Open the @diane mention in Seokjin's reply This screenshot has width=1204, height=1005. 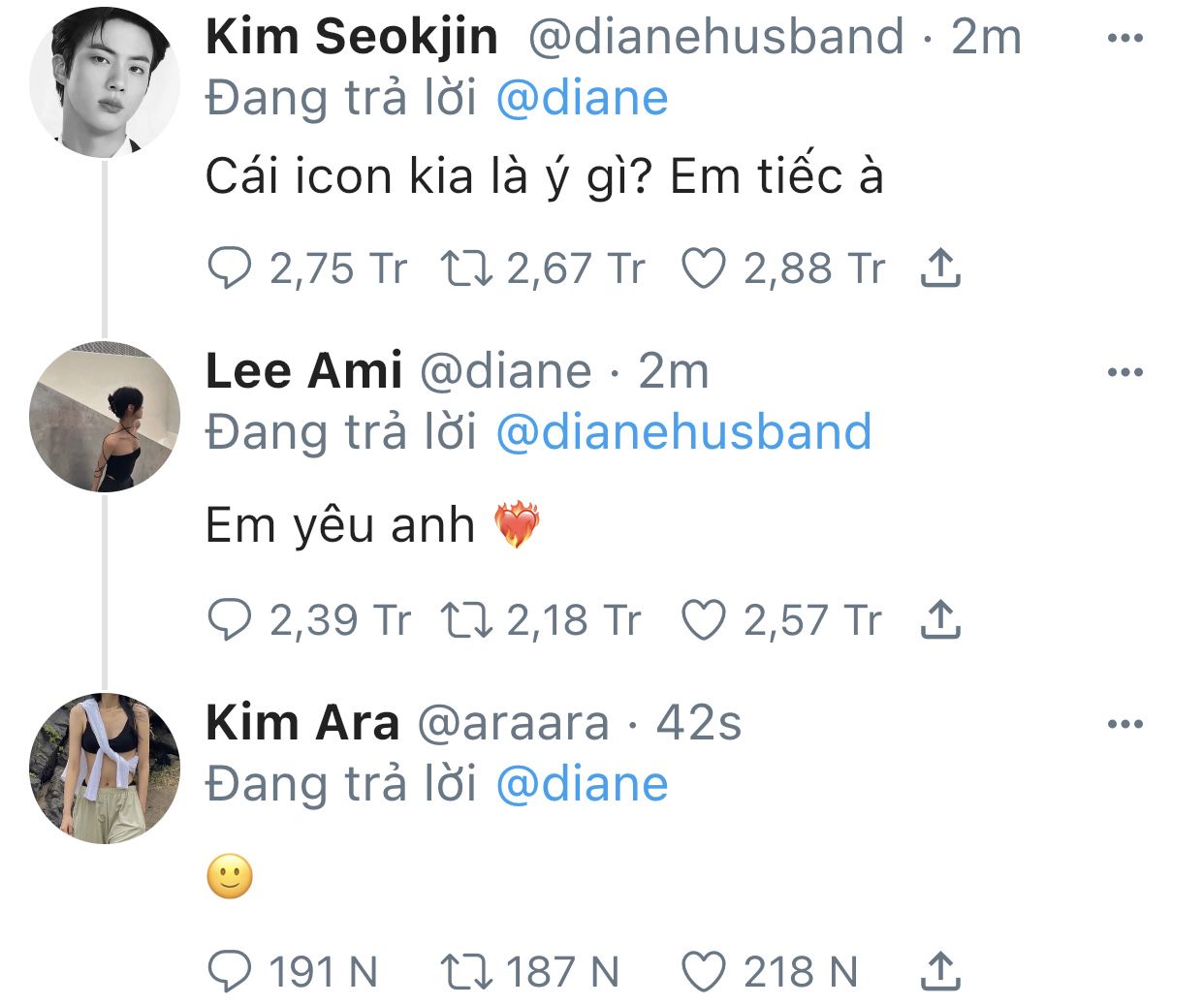tap(582, 99)
